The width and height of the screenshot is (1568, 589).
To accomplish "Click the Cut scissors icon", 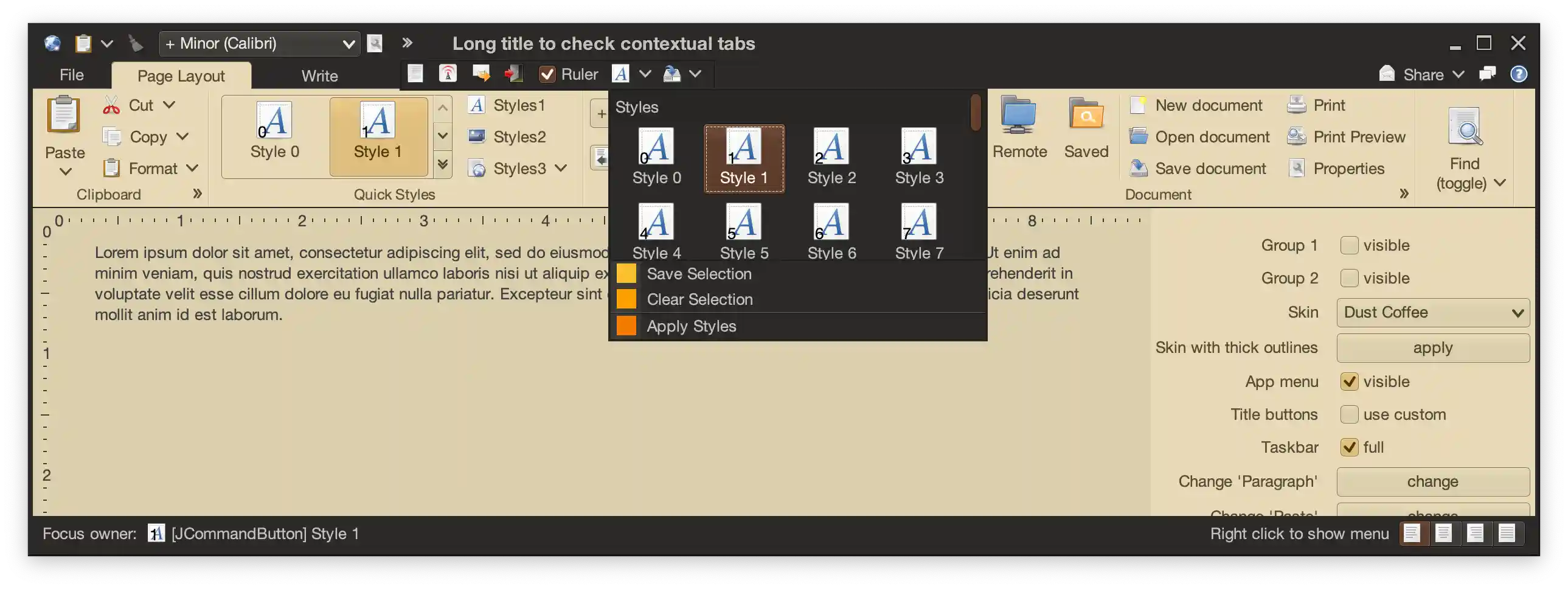I will click(111, 105).
